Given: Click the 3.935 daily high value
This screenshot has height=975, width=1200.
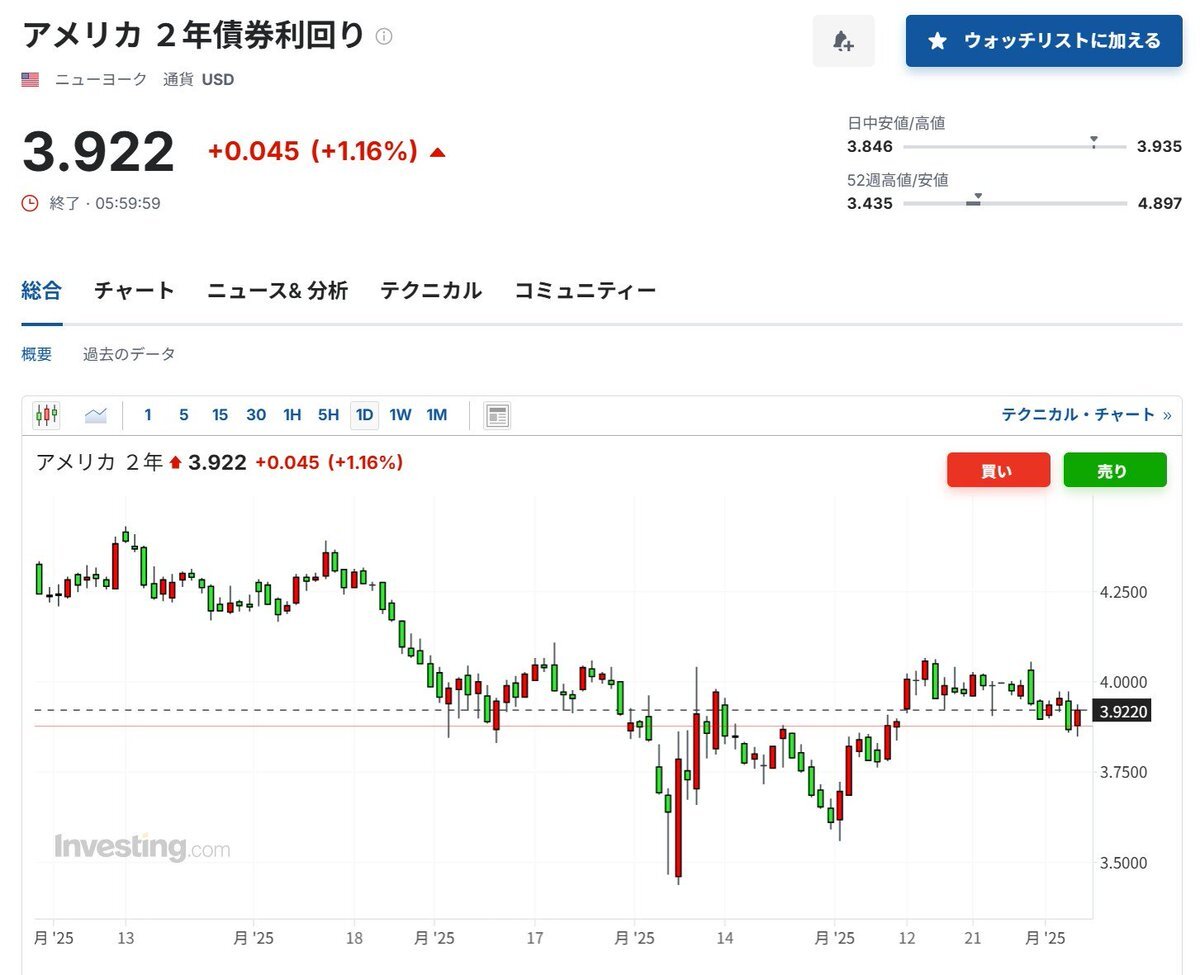Looking at the screenshot, I should point(1159,146).
